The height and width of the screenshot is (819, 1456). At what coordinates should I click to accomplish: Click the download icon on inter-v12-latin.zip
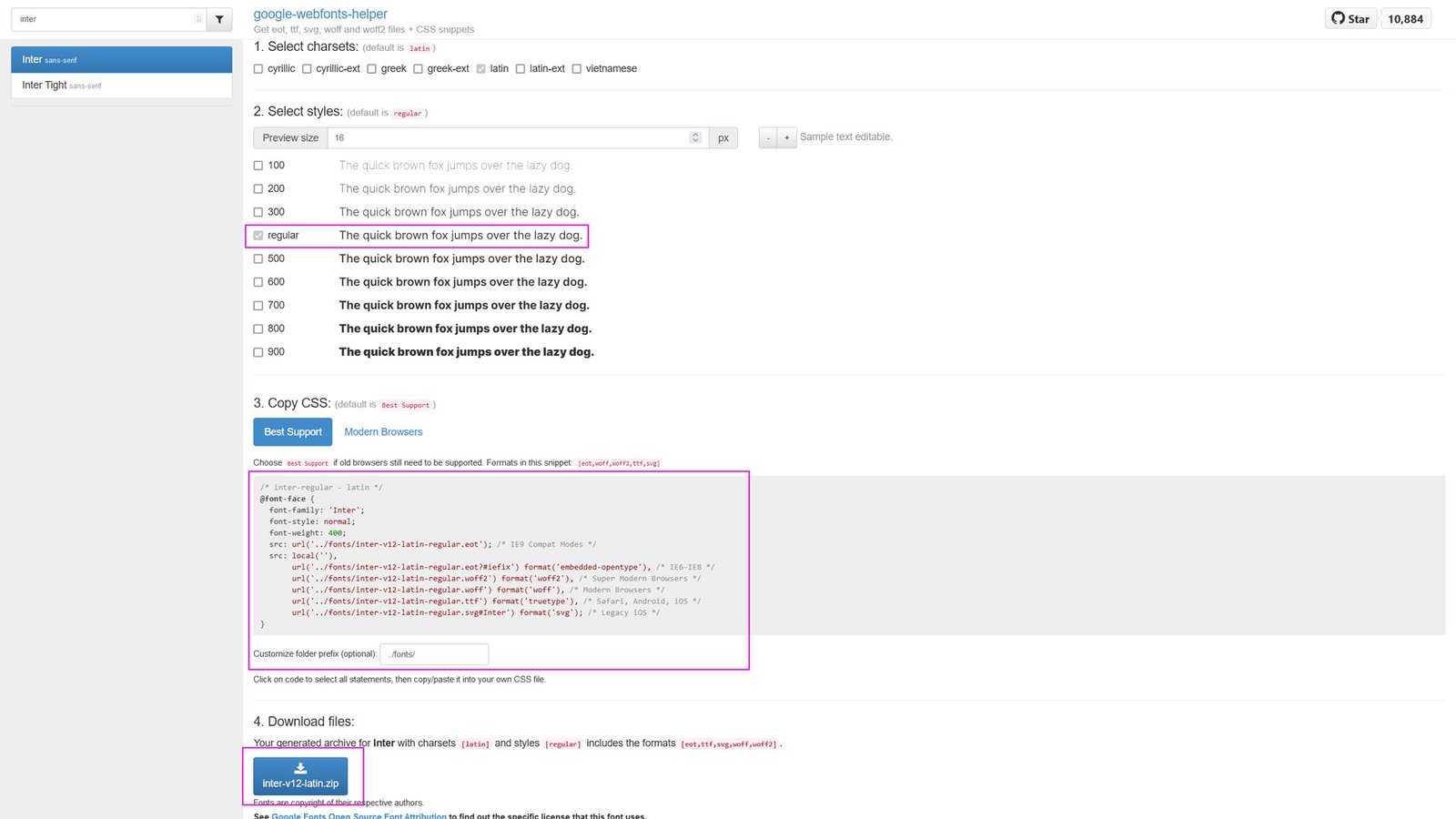[x=300, y=769]
